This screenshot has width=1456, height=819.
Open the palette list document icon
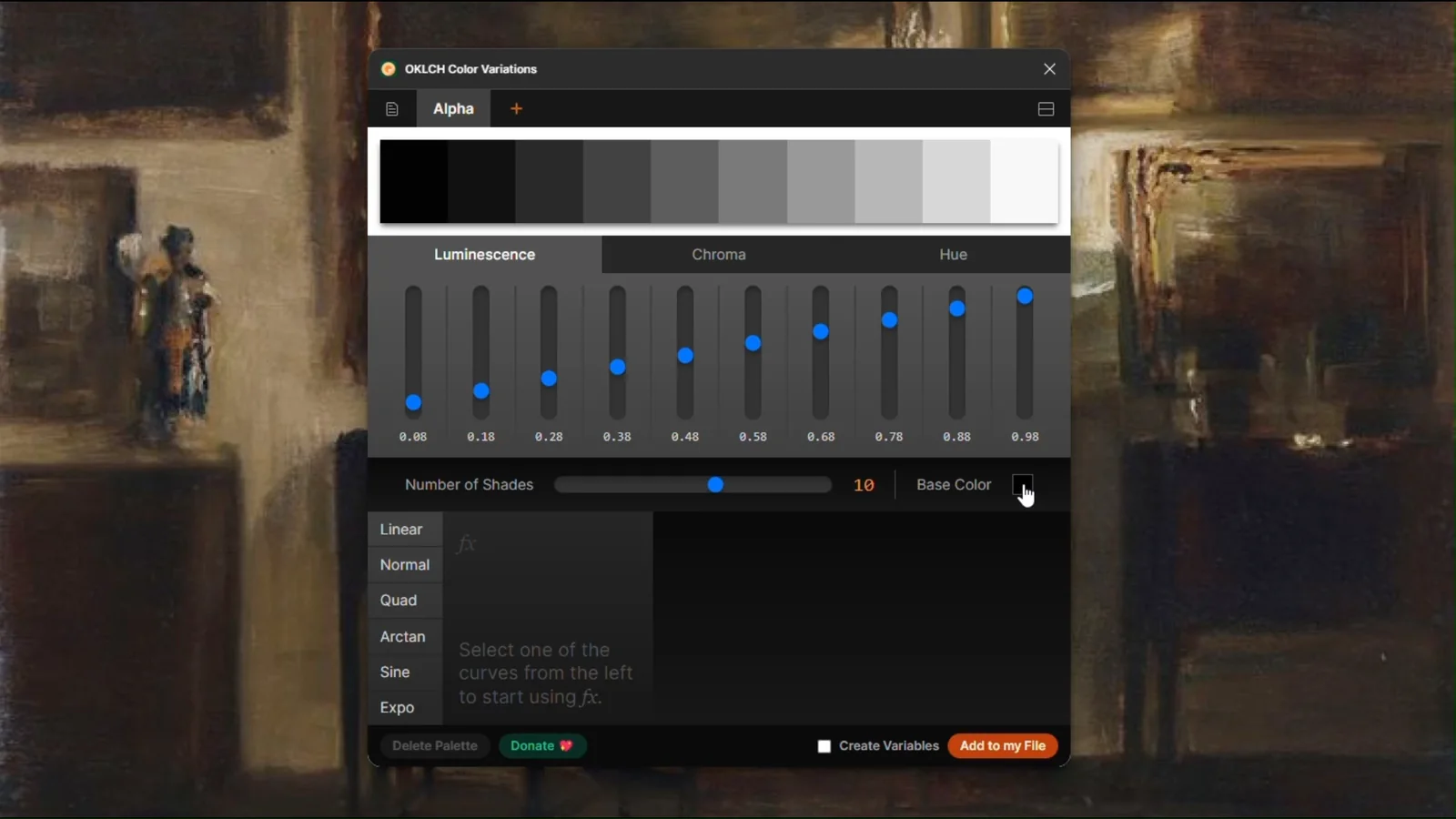click(x=392, y=108)
